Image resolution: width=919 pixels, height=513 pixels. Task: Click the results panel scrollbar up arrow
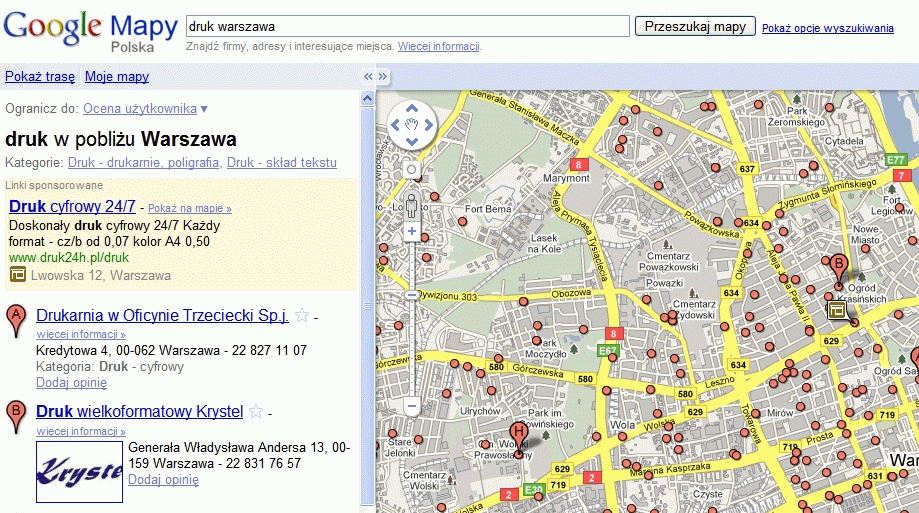click(x=367, y=98)
